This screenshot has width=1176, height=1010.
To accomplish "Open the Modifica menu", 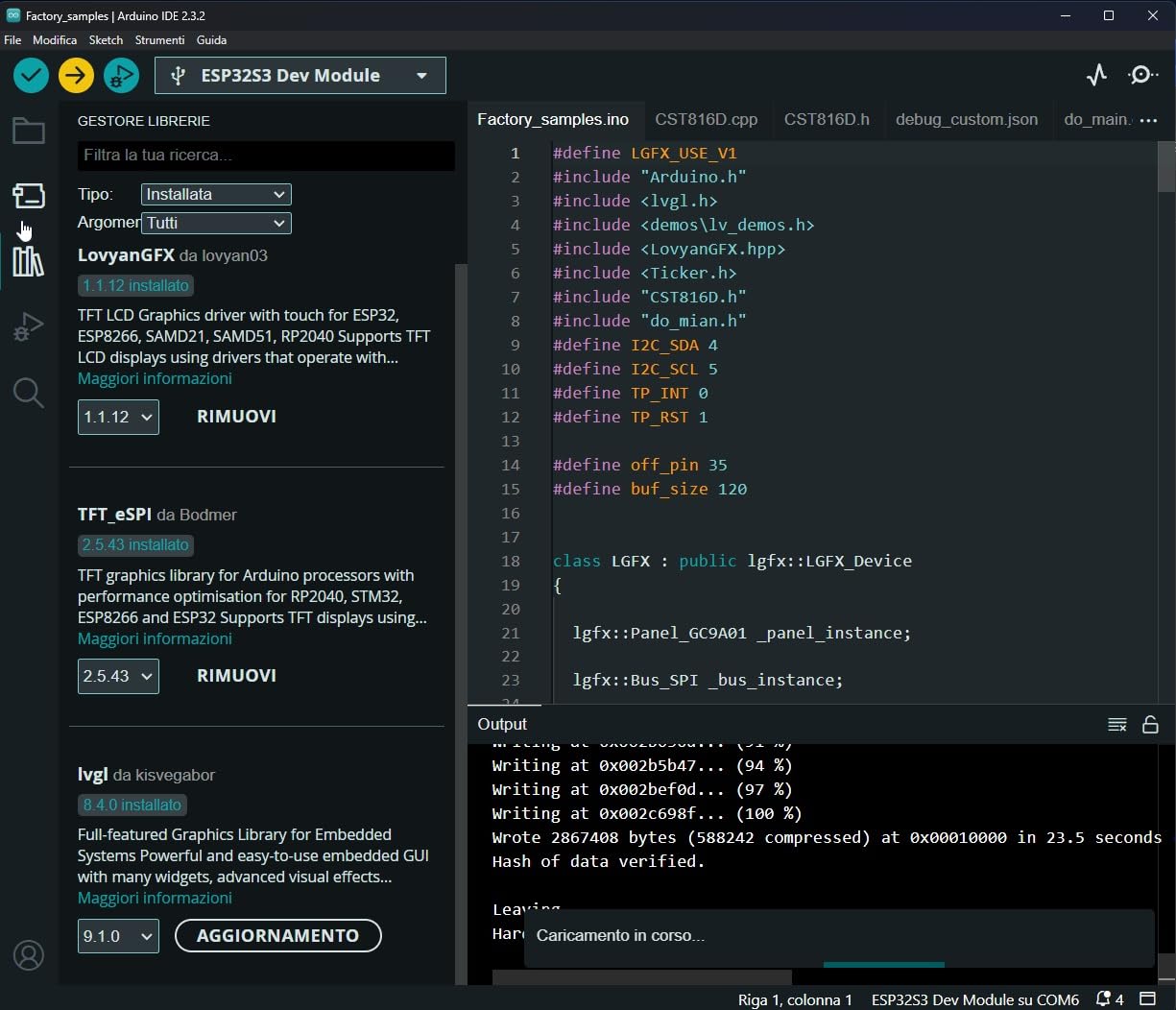I will coord(55,40).
